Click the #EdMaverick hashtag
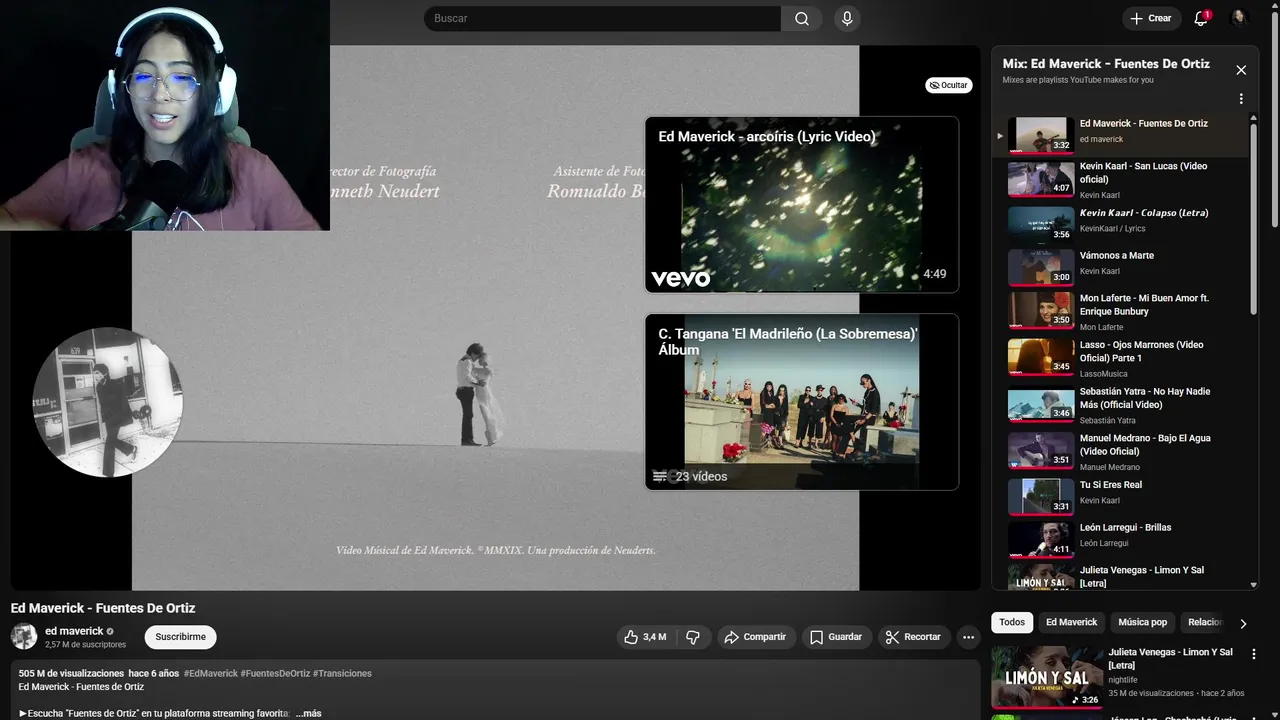Viewport: 1280px width, 720px height. (211, 673)
